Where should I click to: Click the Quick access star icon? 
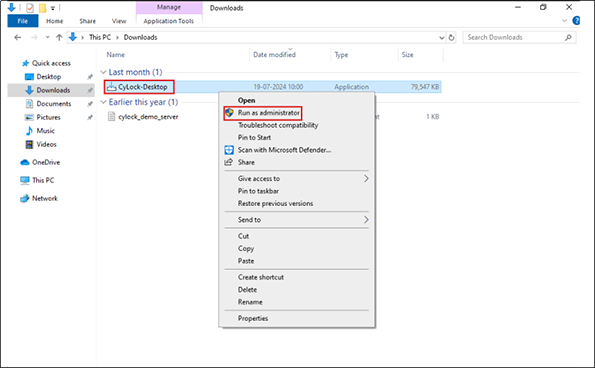(25, 63)
